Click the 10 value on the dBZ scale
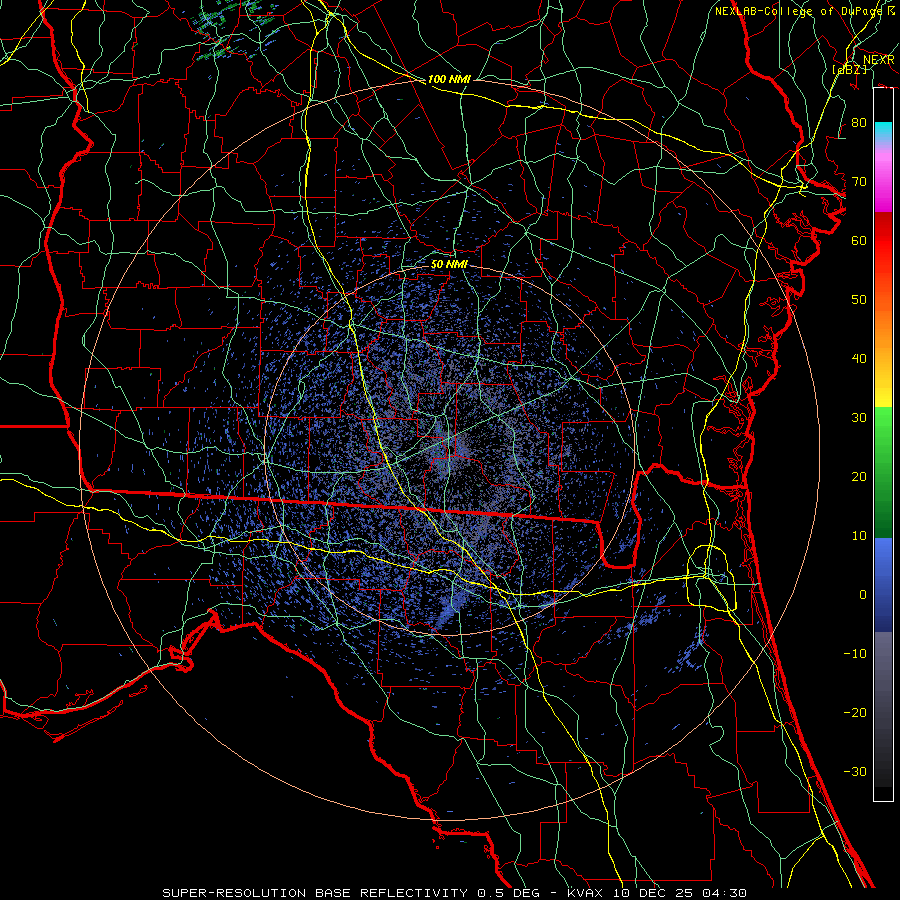 tap(859, 536)
